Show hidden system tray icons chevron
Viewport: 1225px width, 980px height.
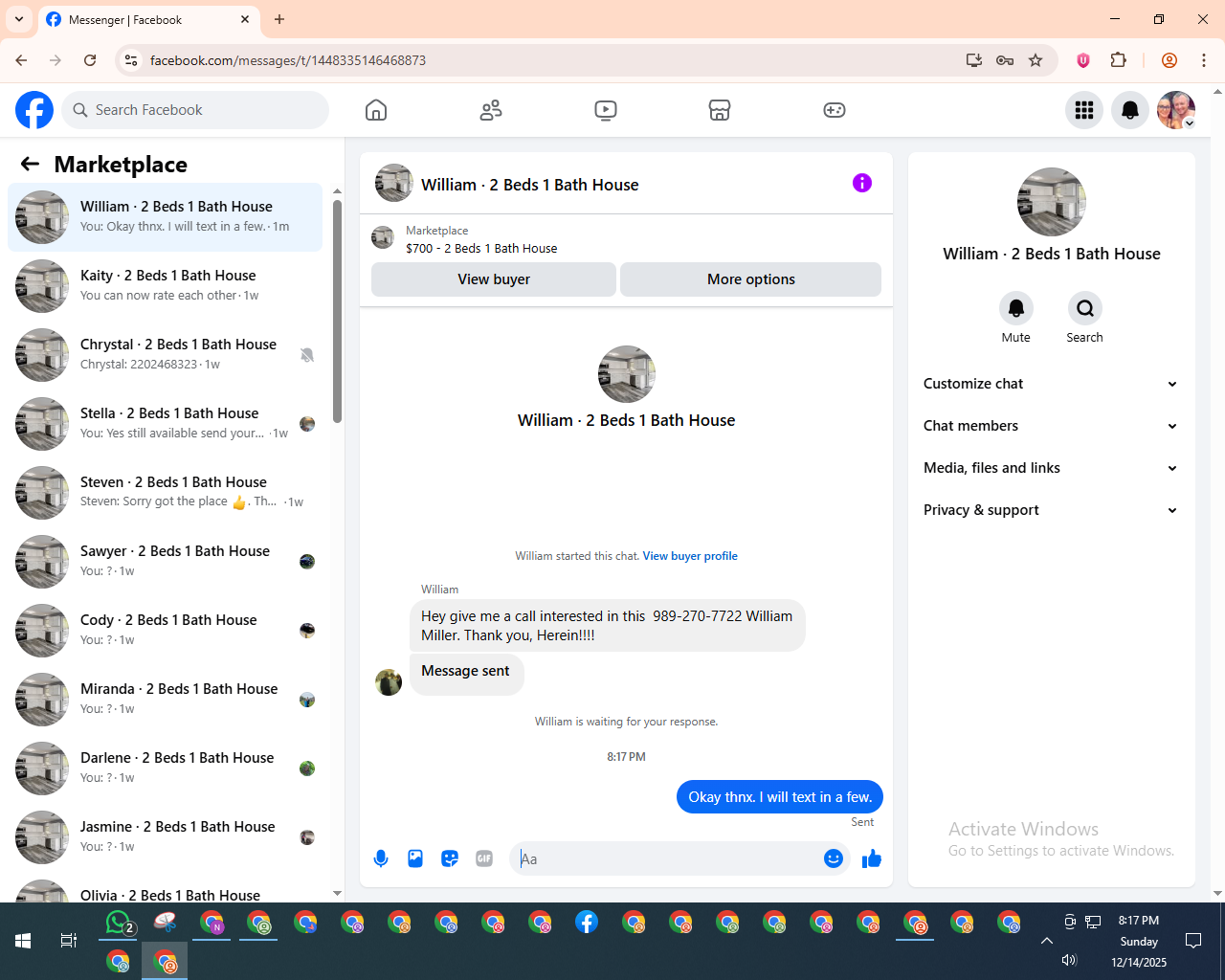click(x=1046, y=942)
